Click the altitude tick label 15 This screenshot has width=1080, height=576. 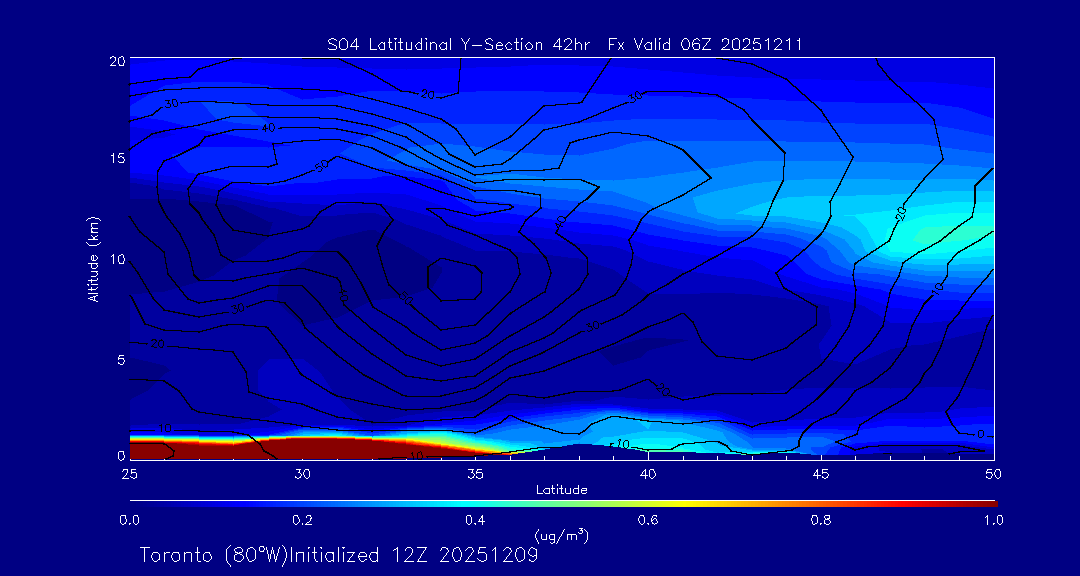click(x=115, y=159)
